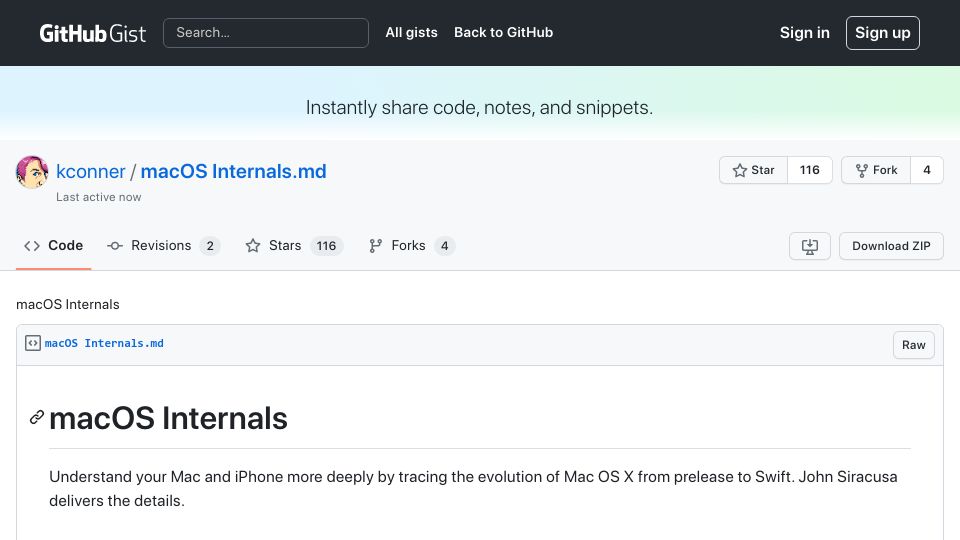Viewport: 960px width, 540px height.
Task: Go Back to GitHub
Action: pyautogui.click(x=503, y=32)
